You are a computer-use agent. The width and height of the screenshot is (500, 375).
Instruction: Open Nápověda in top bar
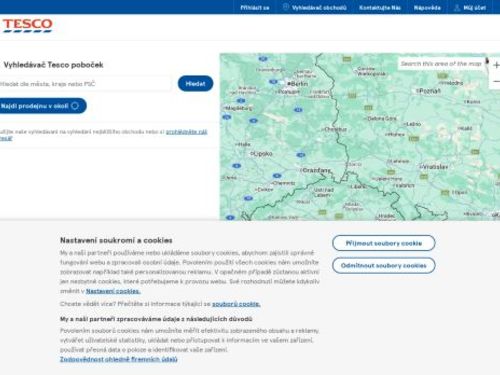click(427, 8)
